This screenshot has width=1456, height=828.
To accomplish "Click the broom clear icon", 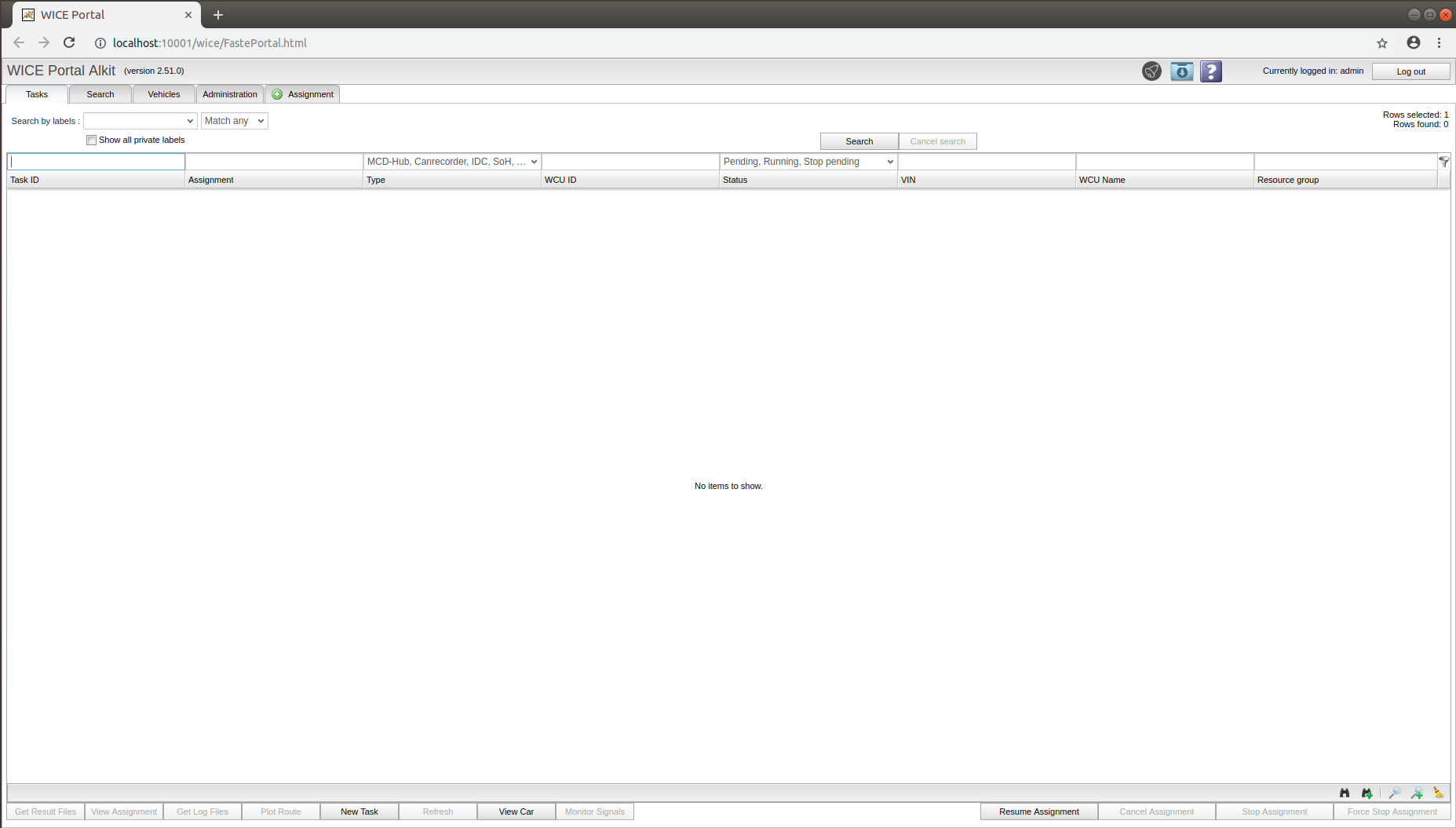I will pyautogui.click(x=1438, y=793).
